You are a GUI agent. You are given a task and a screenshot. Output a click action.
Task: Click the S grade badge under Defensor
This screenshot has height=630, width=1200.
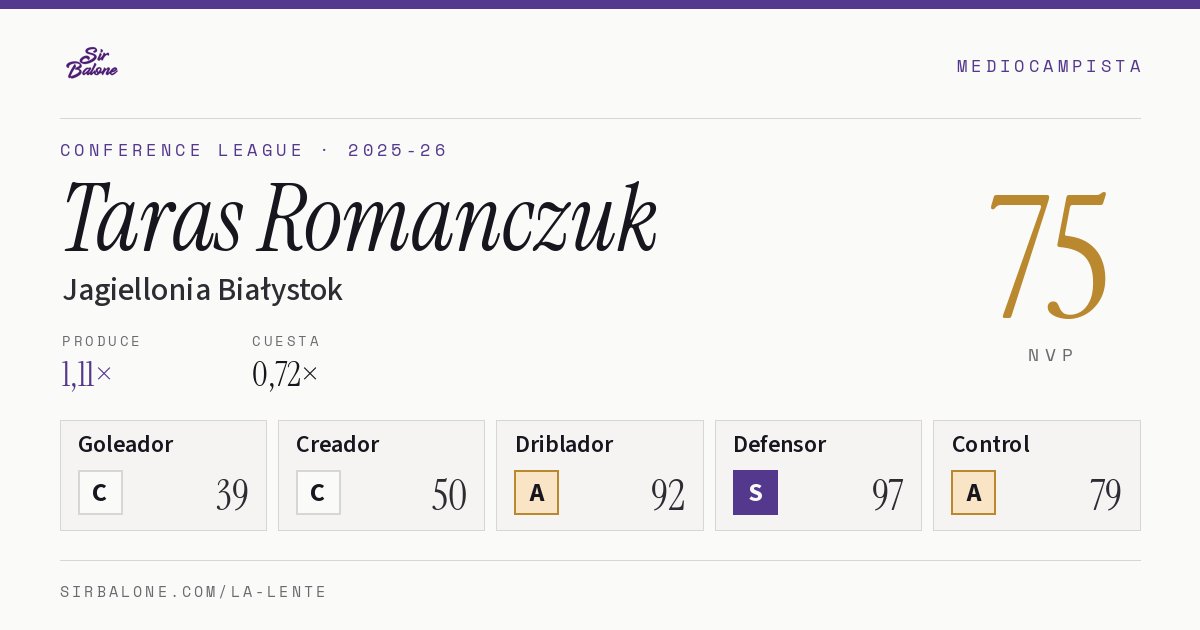(755, 492)
